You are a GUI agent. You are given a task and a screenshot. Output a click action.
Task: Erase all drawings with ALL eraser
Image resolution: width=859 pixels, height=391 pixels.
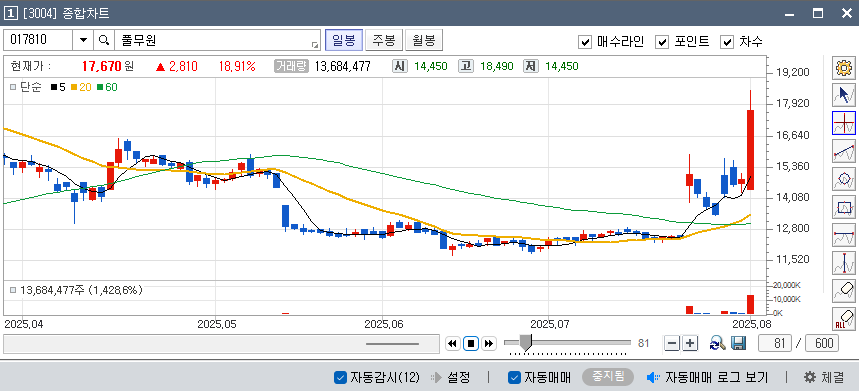844,318
